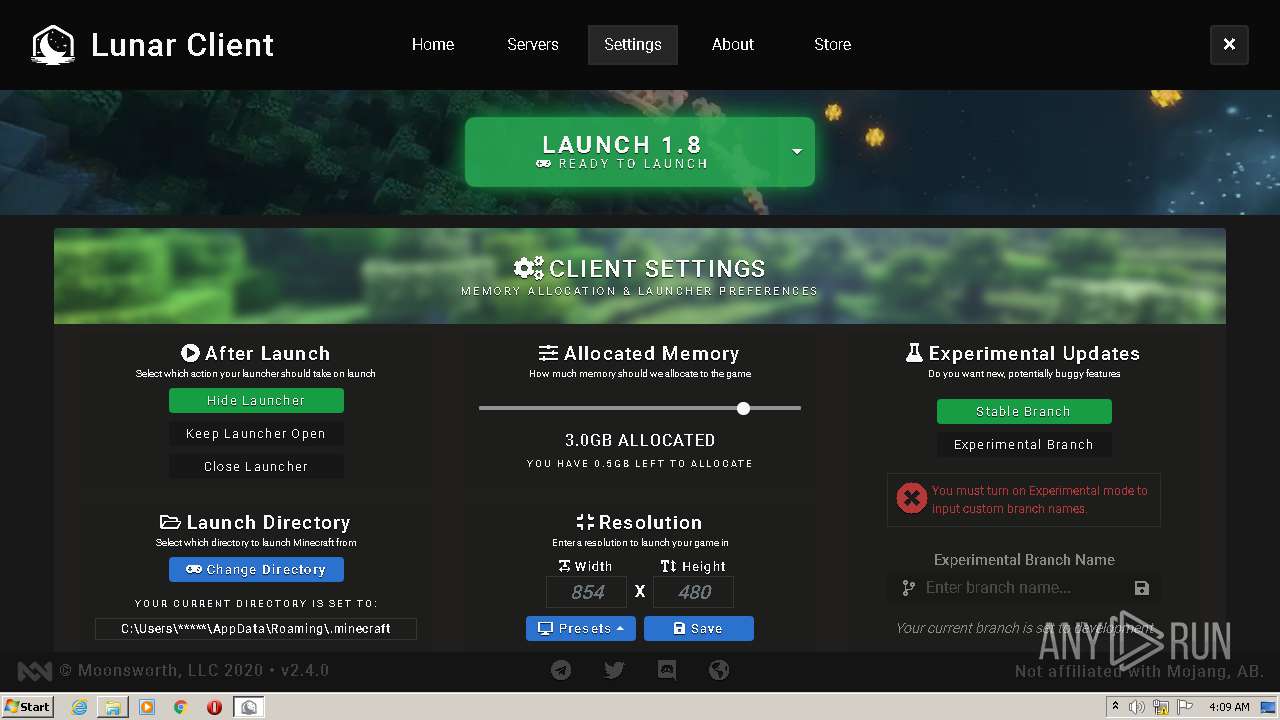Click in the Width resolution field
Image resolution: width=1280 pixels, height=720 pixels.
pyautogui.click(x=587, y=592)
